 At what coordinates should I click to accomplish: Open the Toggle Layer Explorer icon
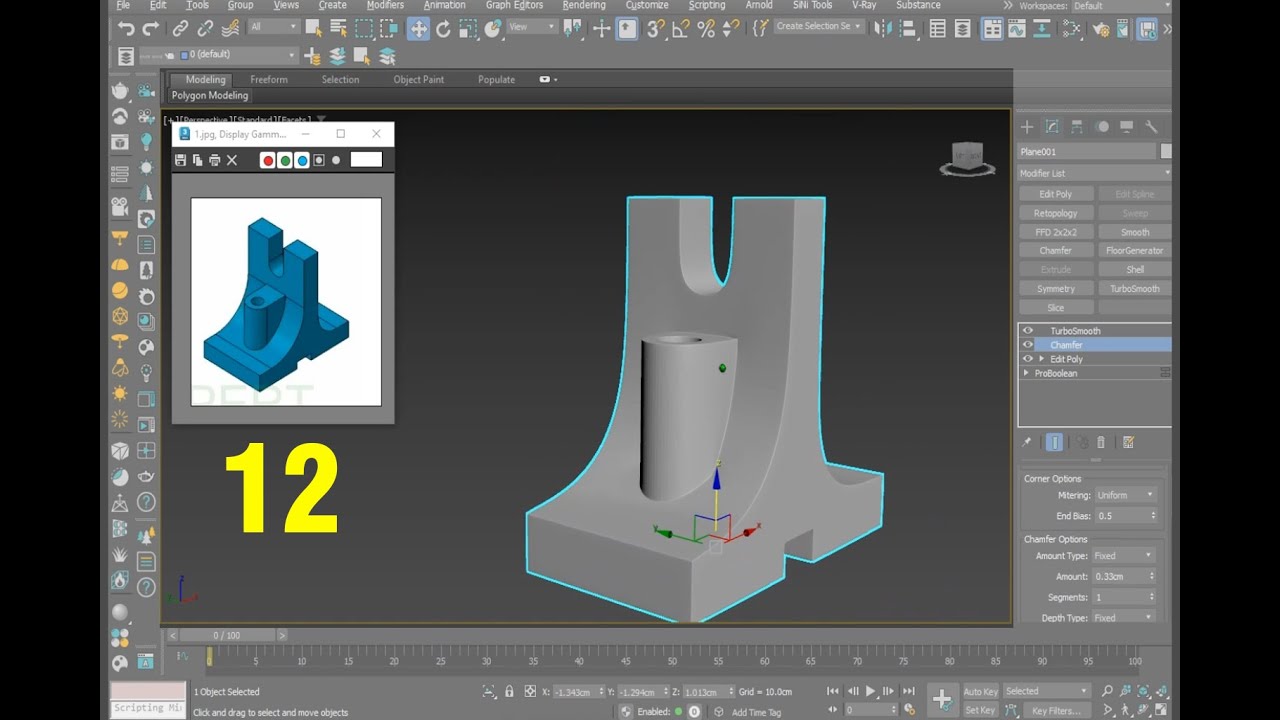[962, 29]
